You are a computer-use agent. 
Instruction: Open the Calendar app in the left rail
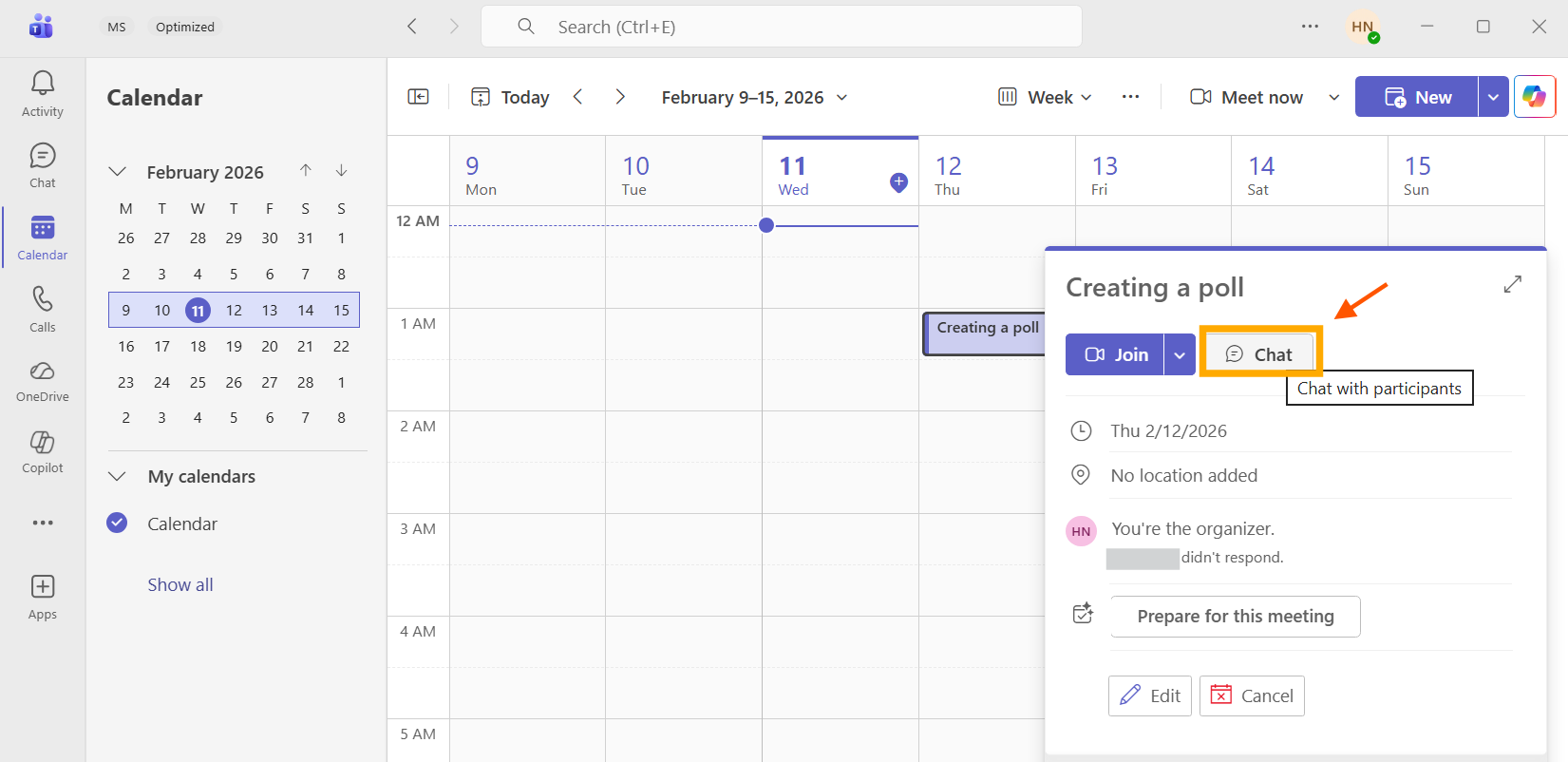tap(42, 238)
